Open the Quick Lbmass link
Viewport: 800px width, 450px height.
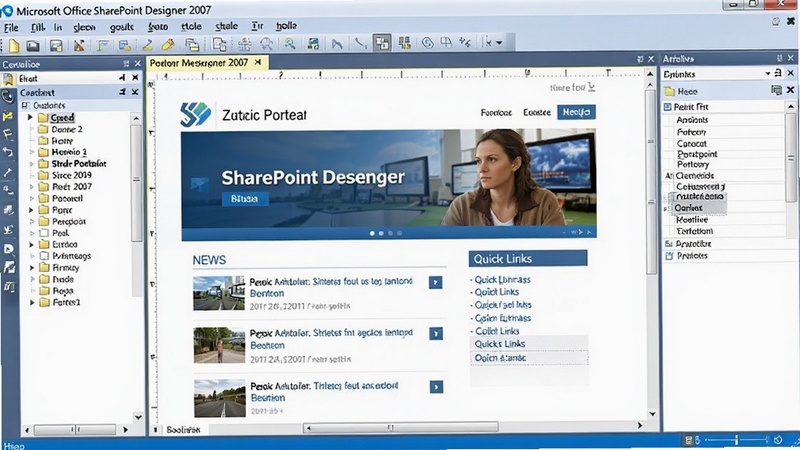tap(503, 280)
